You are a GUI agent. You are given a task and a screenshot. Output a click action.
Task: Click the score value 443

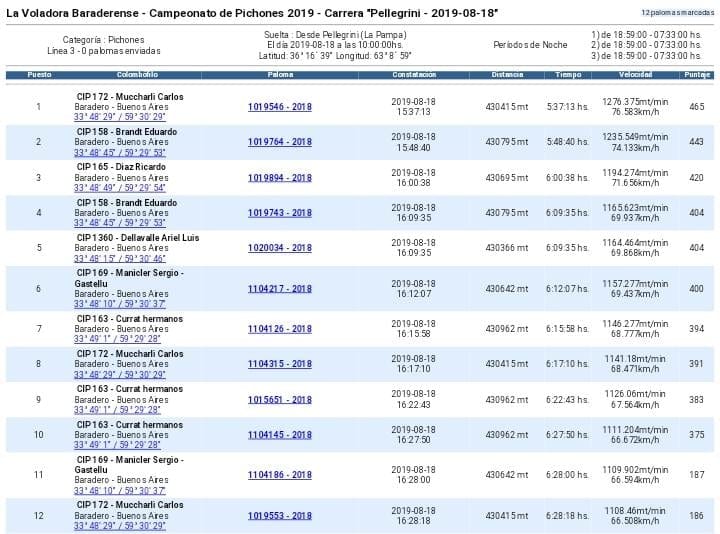(697, 142)
